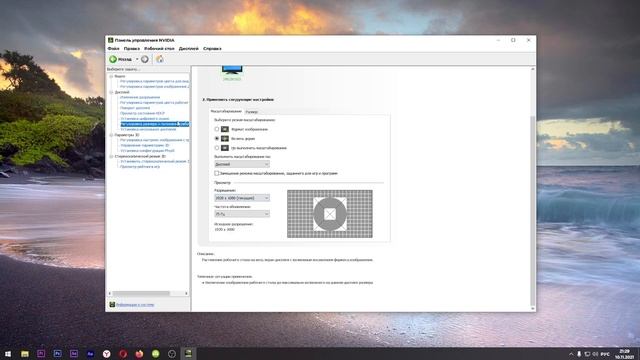Screen dimensions: 640x360
Task: Click the scaling preview test pattern image
Action: coord(330,214)
